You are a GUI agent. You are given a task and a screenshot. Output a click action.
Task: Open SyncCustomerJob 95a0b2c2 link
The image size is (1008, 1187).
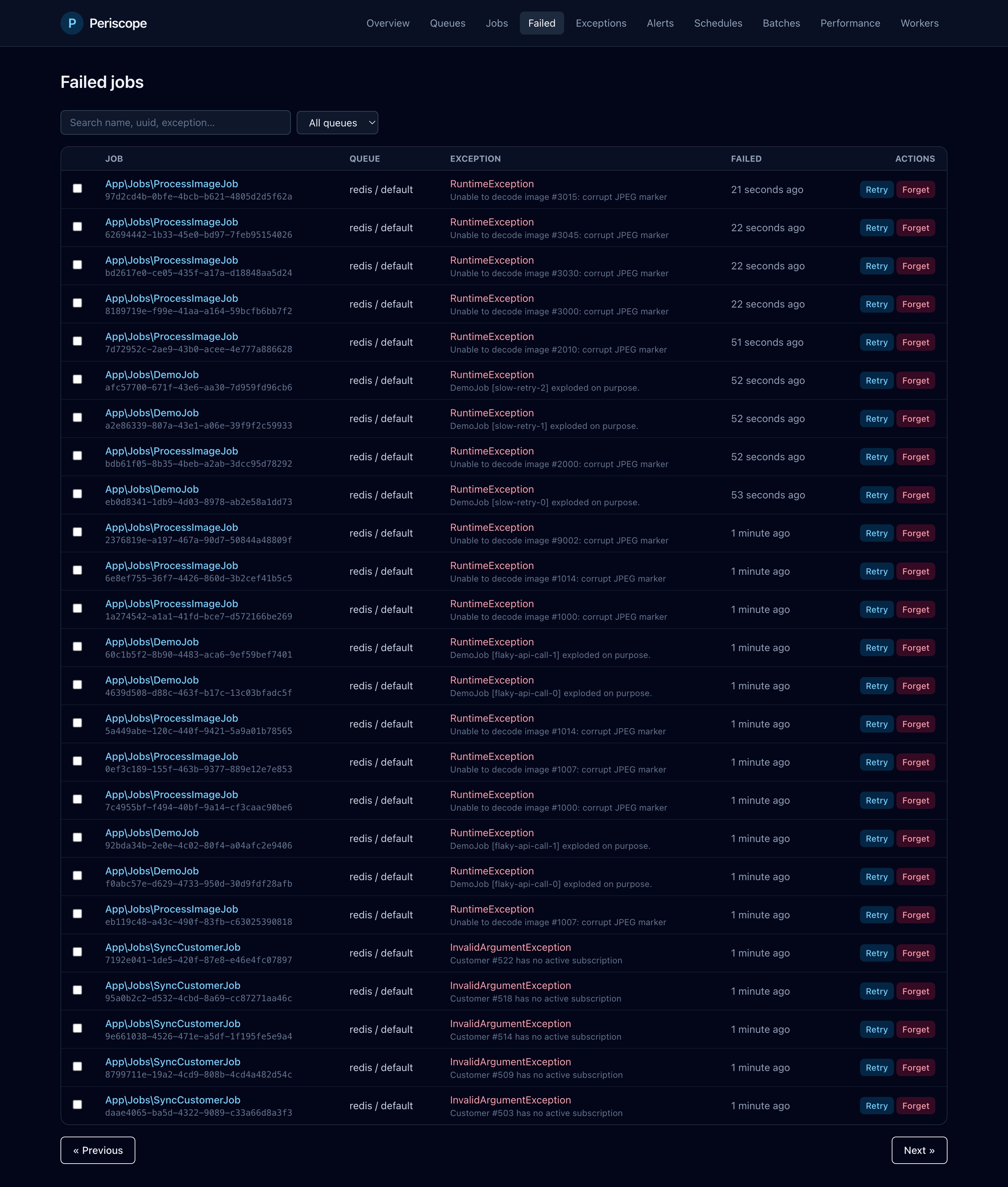coord(172,986)
